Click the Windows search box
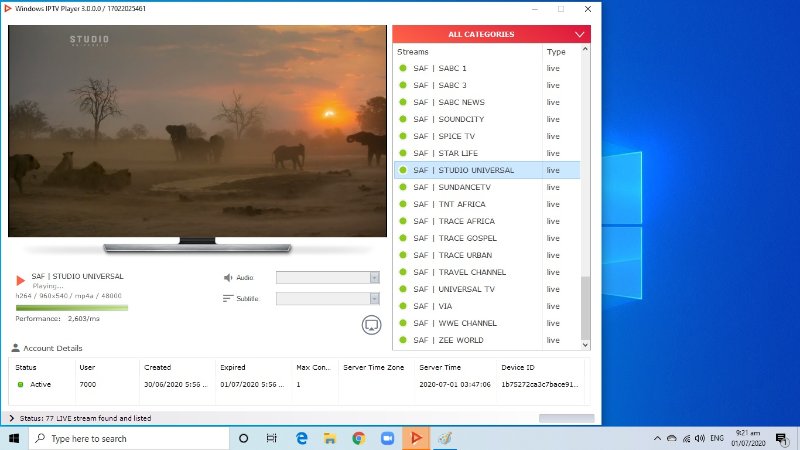This screenshot has height=450, width=800. [130, 438]
